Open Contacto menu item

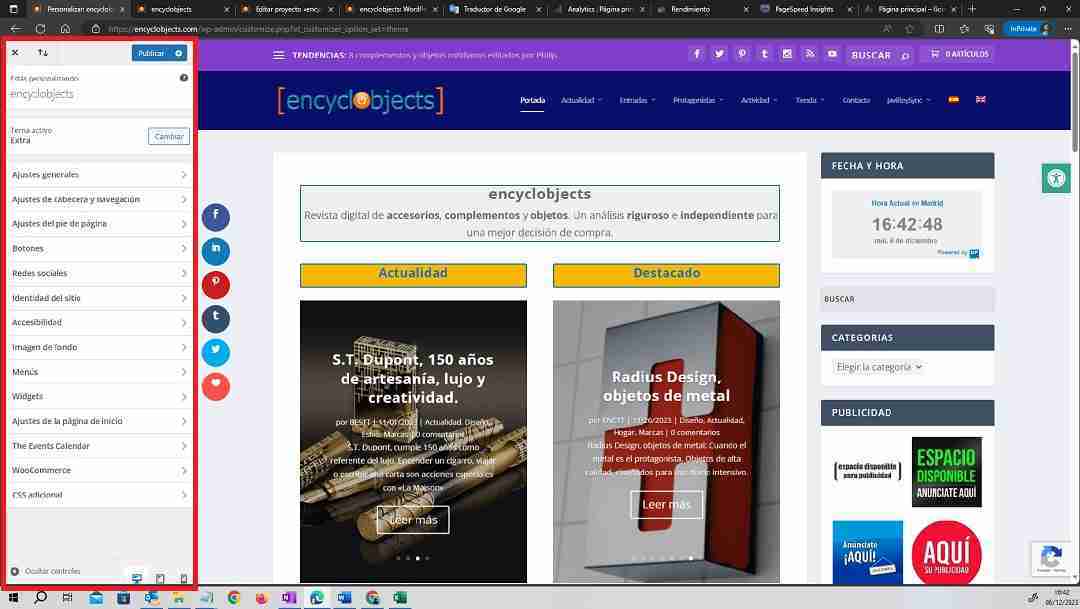click(856, 101)
